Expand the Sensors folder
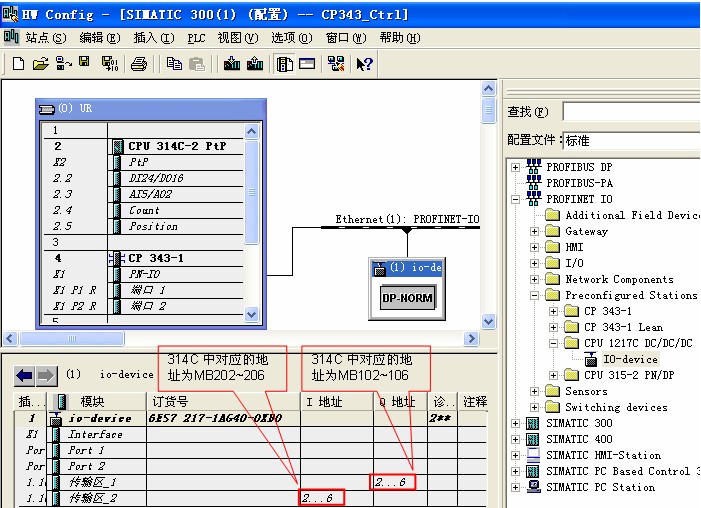The height and width of the screenshot is (508, 701). [x=534, y=391]
